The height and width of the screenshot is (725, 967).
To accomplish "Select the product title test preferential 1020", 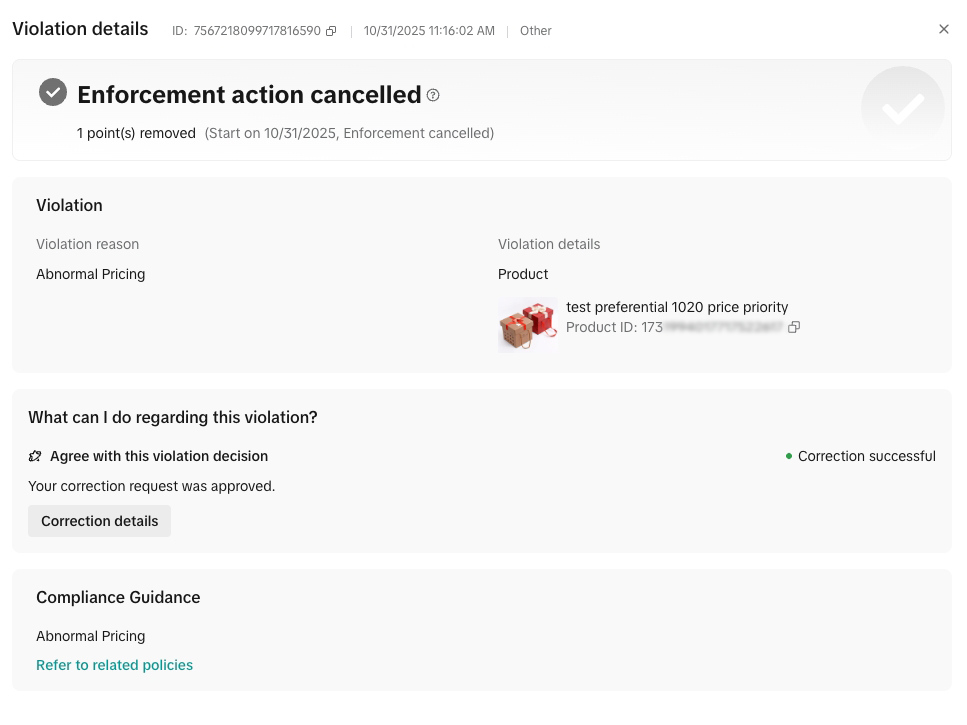I will point(677,307).
